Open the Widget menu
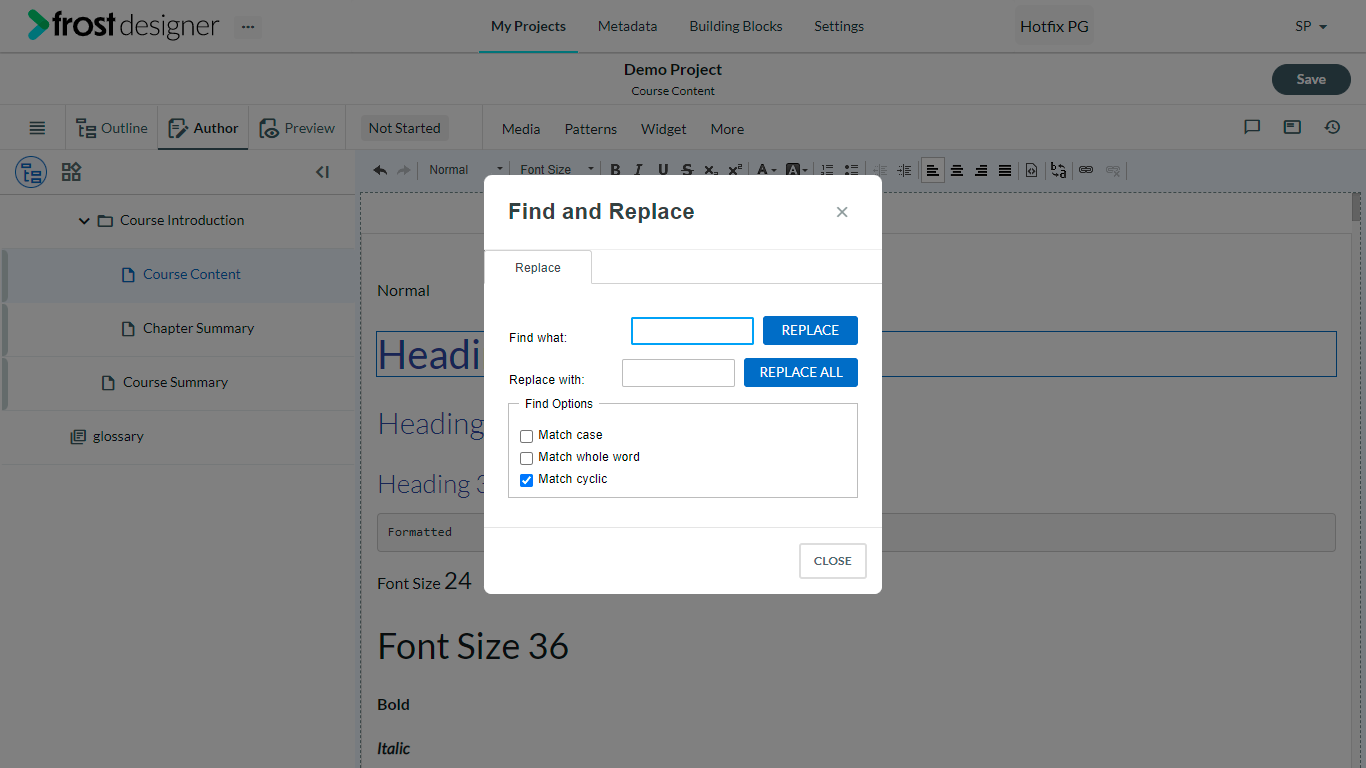 [x=664, y=129]
